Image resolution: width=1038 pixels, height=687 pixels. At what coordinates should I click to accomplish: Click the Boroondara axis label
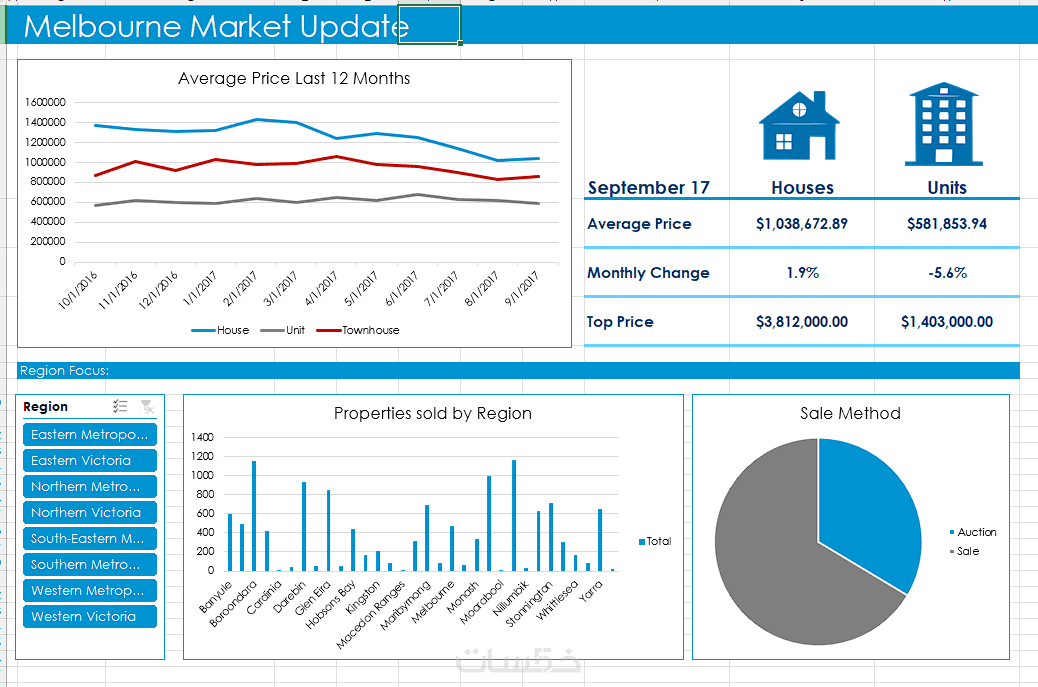233,604
